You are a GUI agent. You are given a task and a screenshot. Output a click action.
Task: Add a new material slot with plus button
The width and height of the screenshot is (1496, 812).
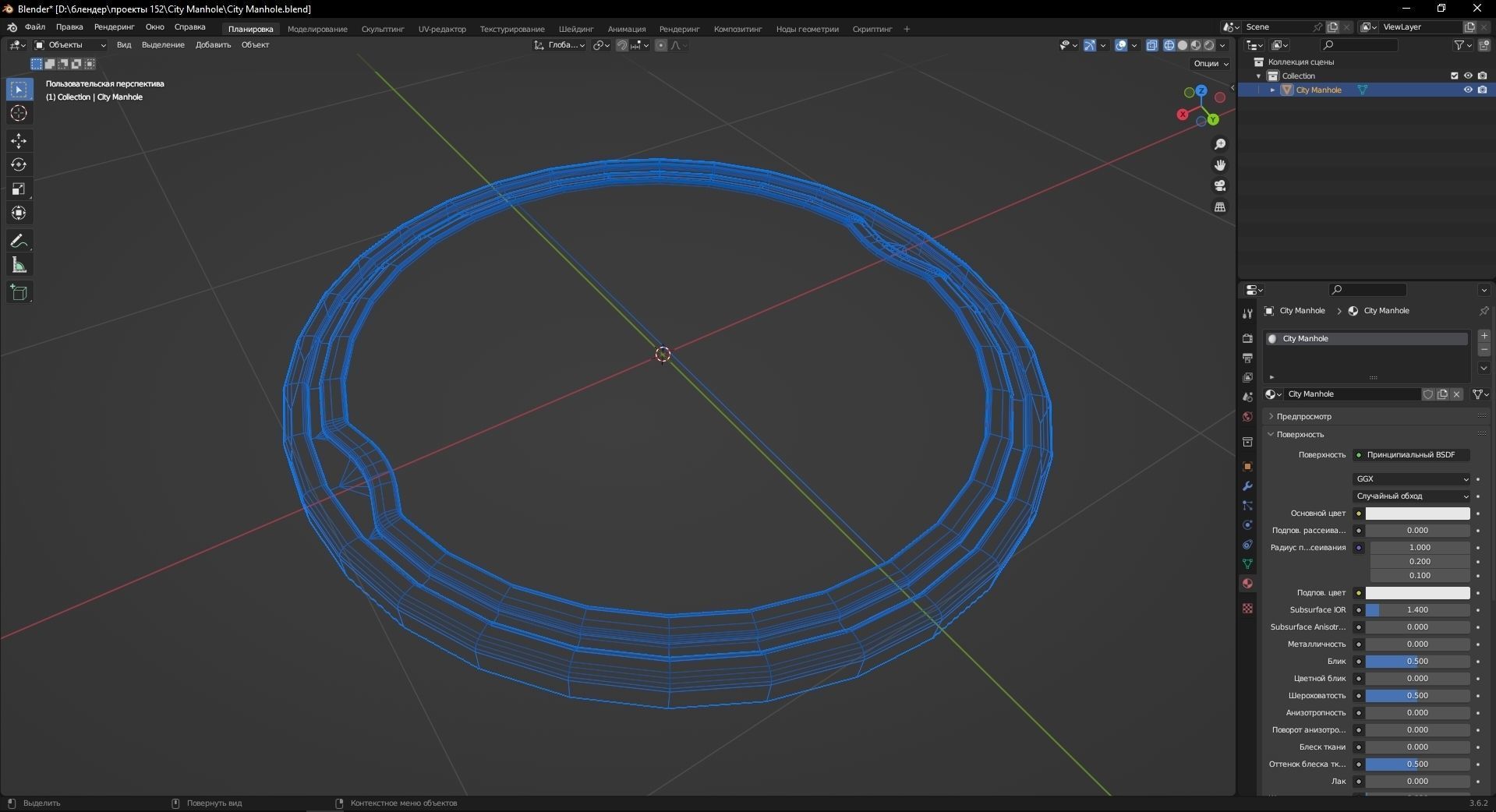point(1484,336)
